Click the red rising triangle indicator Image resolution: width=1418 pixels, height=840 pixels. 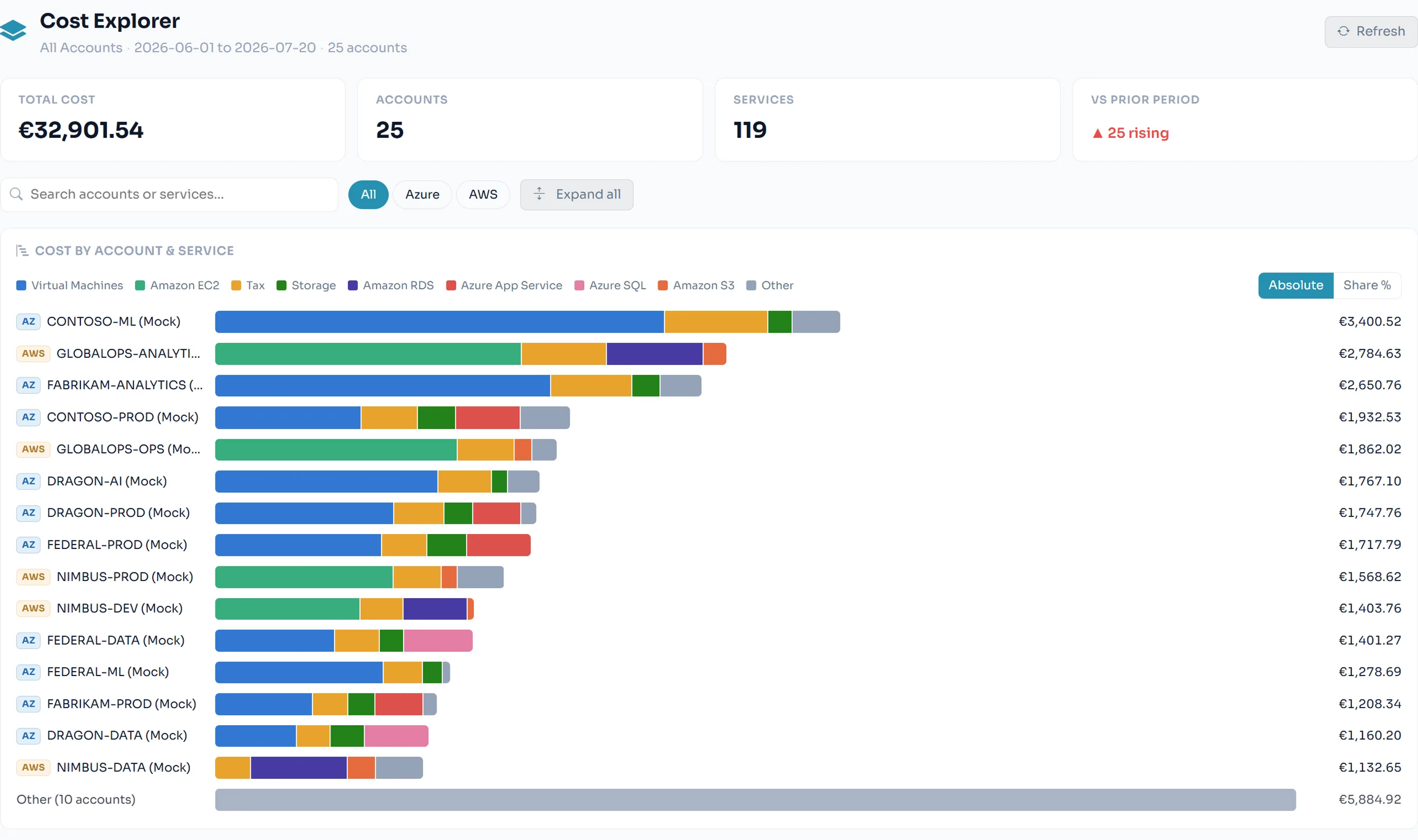click(1098, 133)
